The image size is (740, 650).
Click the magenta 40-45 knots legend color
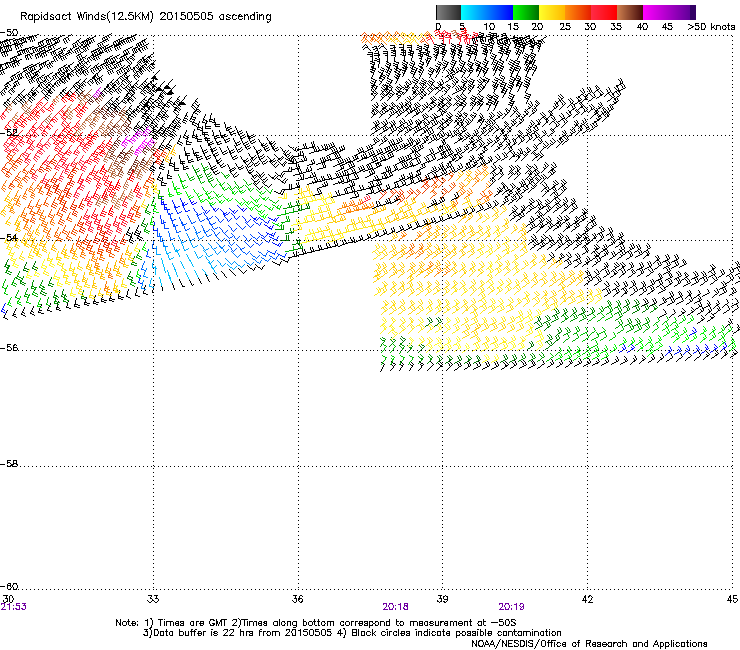pos(656,12)
